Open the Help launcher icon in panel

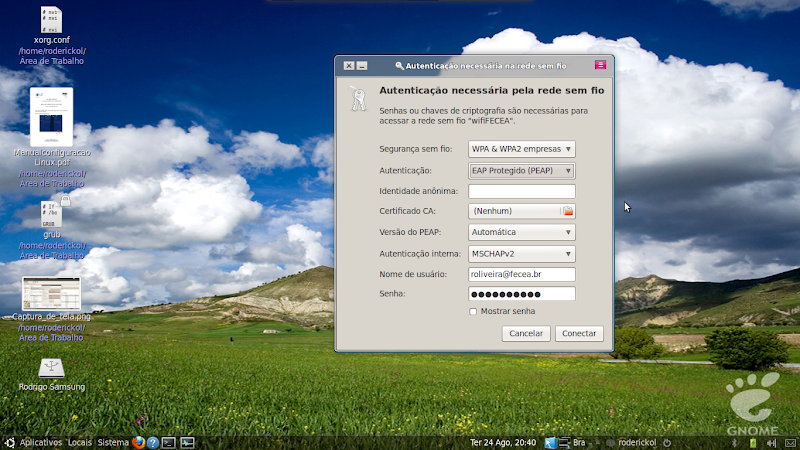pos(153,442)
